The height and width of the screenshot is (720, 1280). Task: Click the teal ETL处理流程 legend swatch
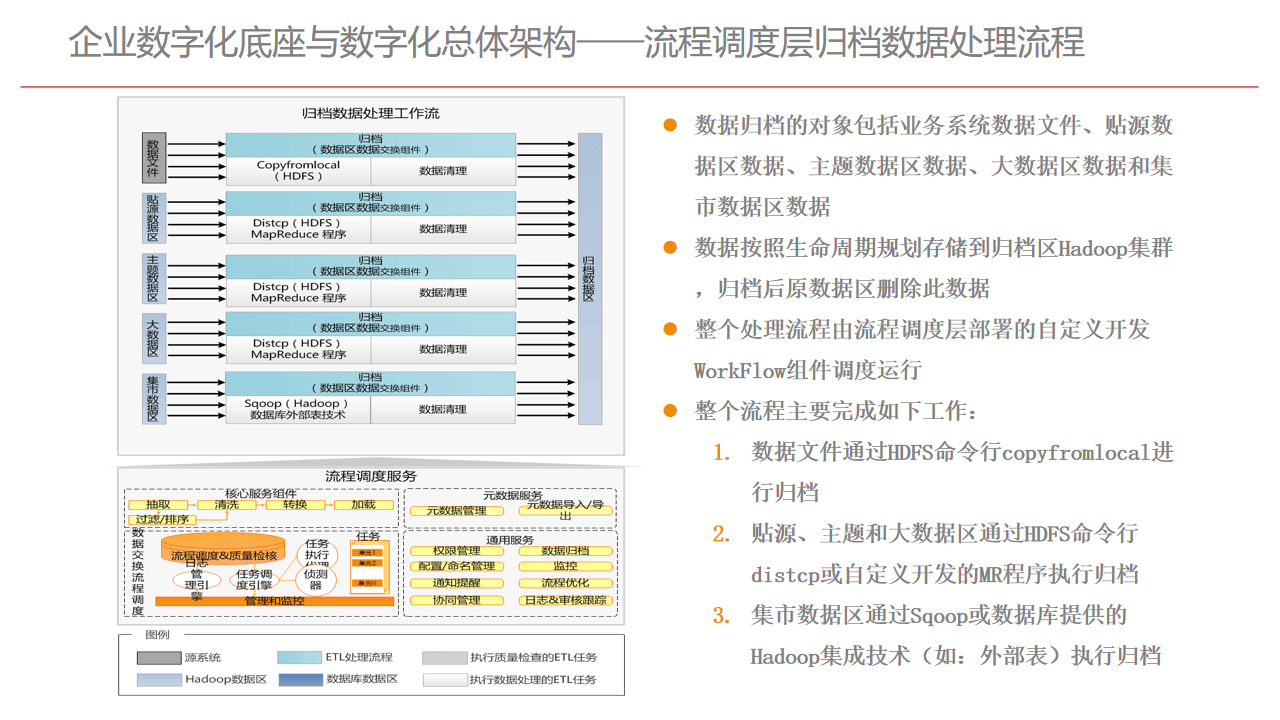[299, 657]
